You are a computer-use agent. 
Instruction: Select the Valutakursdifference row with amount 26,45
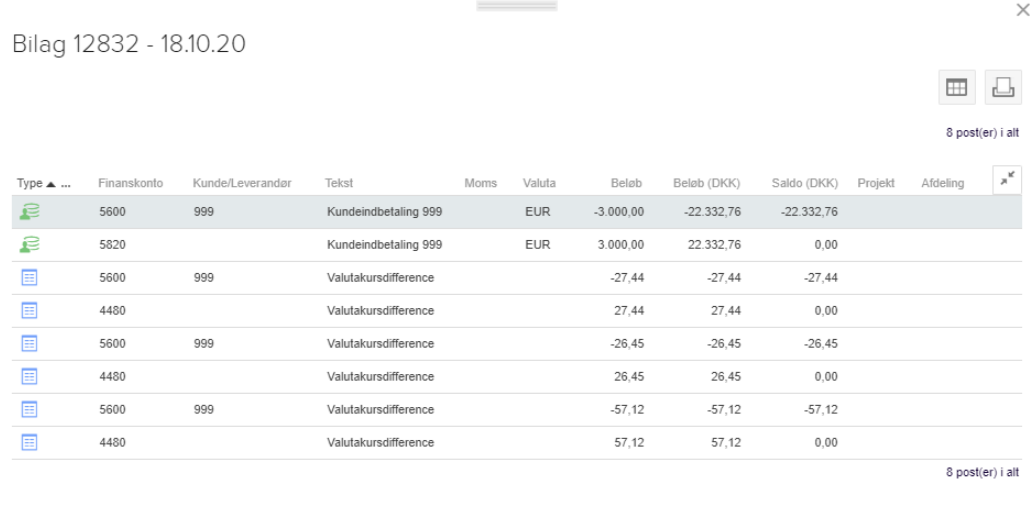pyautogui.click(x=516, y=376)
